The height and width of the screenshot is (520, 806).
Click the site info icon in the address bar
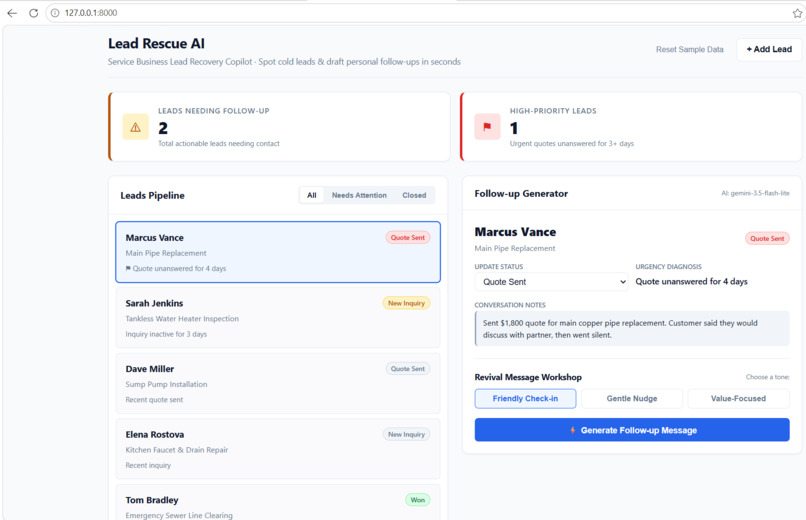click(x=55, y=13)
